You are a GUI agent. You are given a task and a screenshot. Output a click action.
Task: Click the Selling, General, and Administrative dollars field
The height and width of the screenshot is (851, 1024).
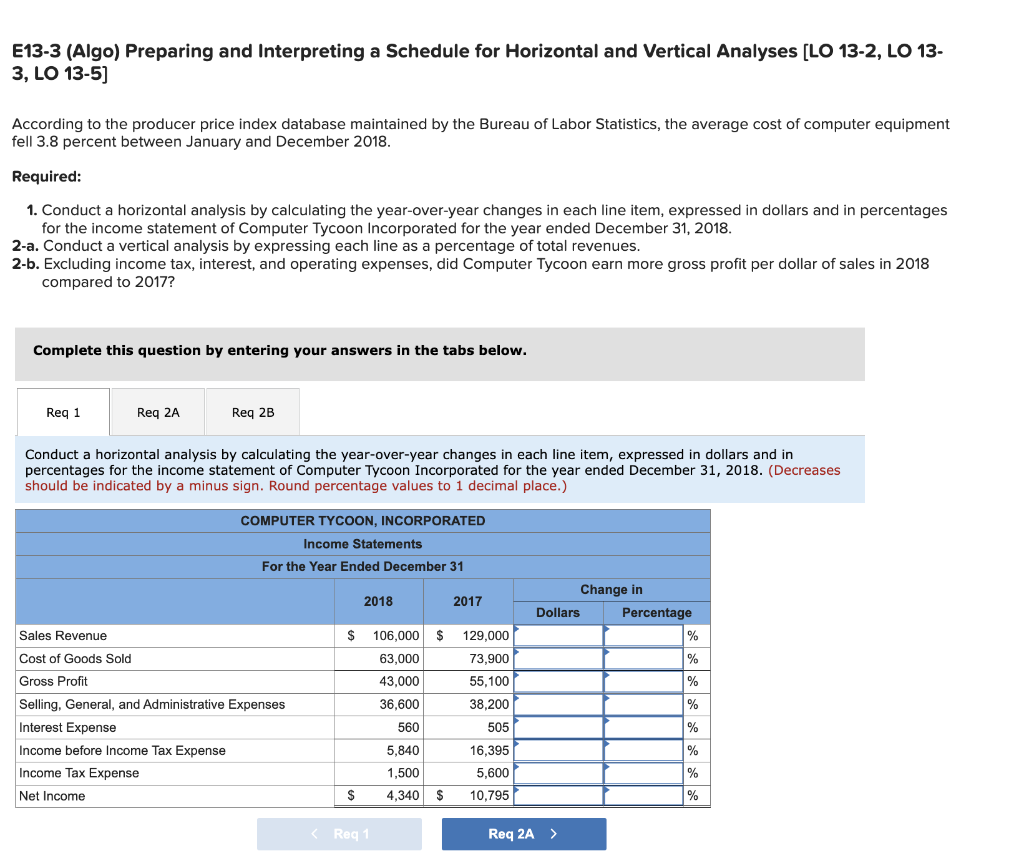point(559,704)
